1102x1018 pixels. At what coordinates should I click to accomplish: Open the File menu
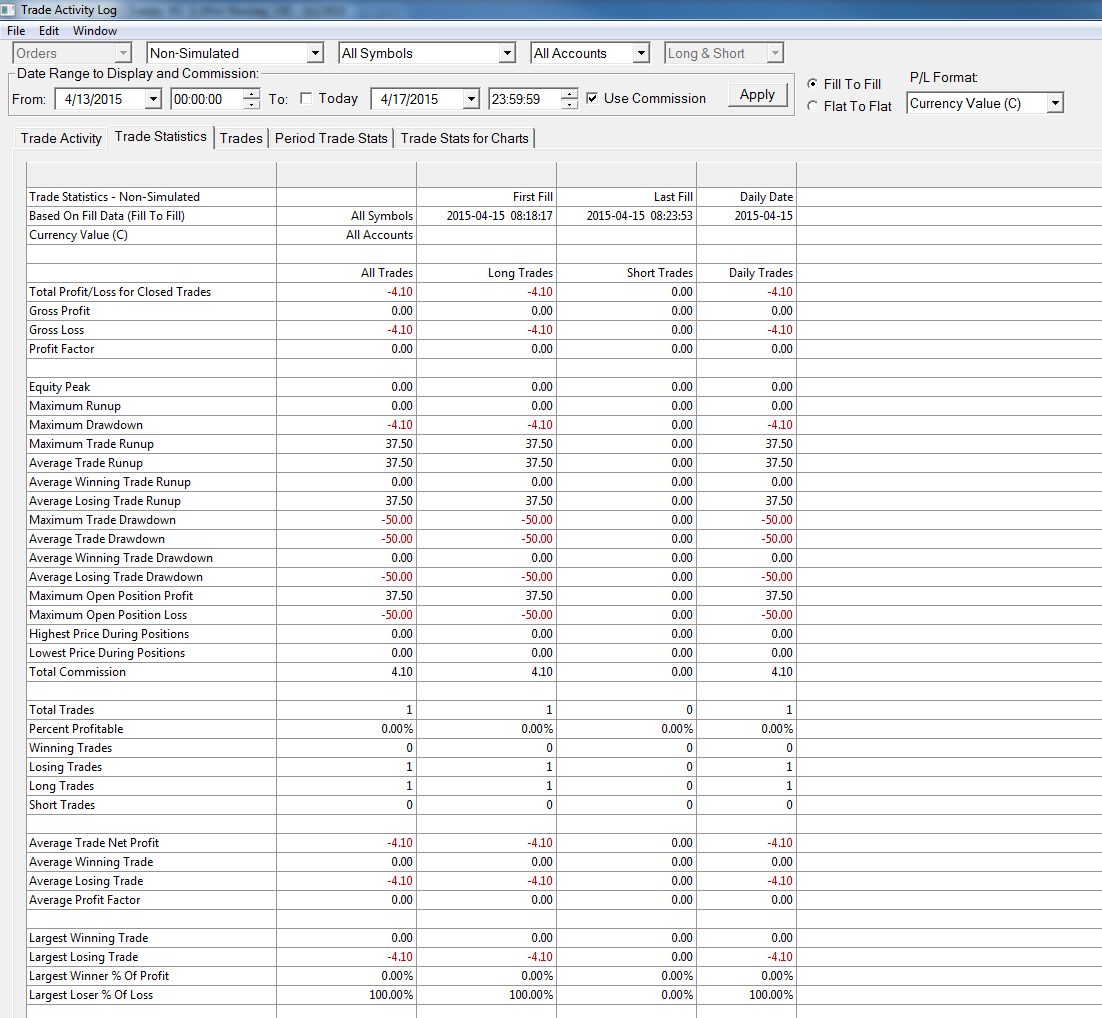tap(16, 31)
